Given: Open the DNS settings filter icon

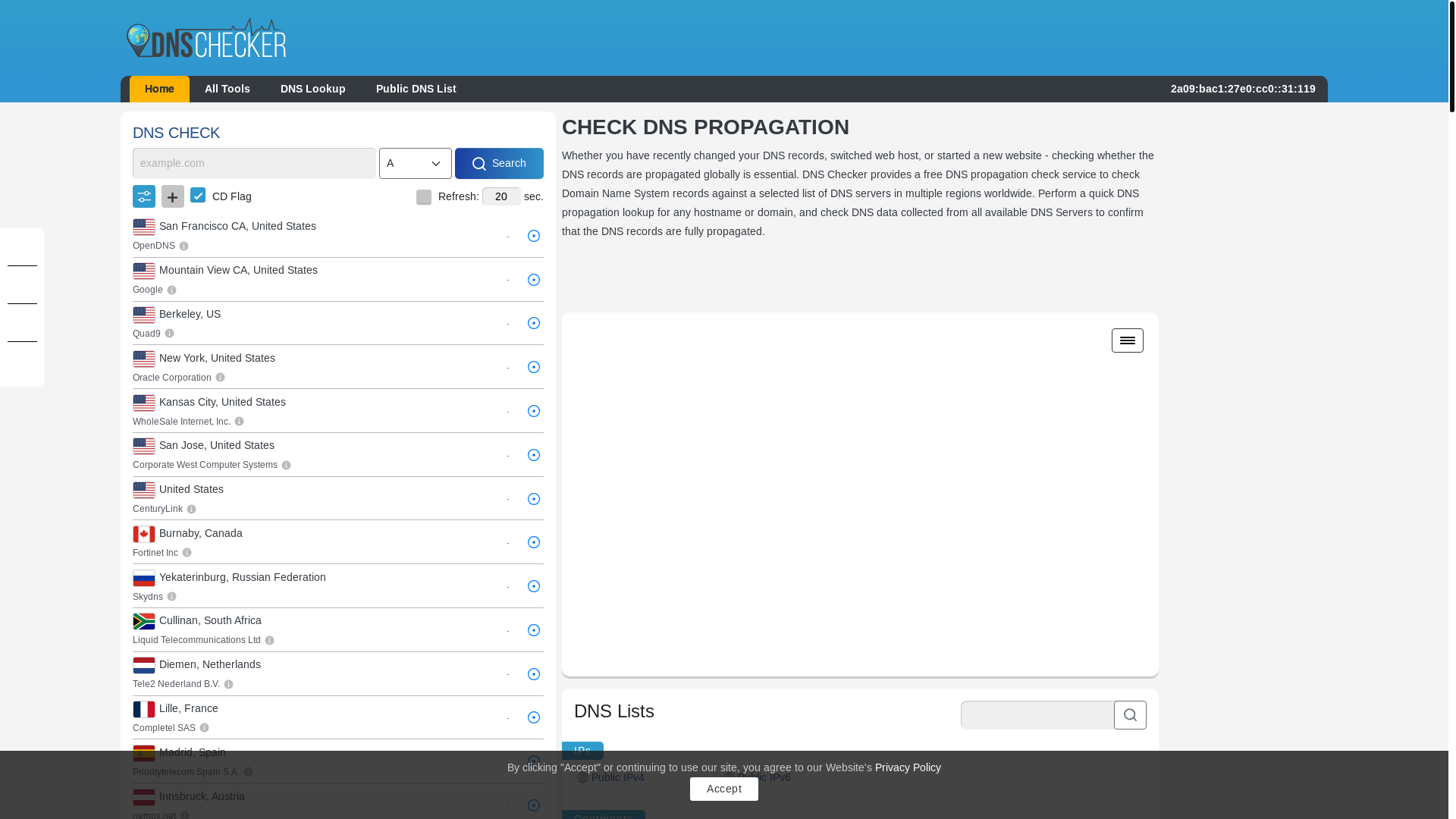Looking at the screenshot, I should [144, 196].
